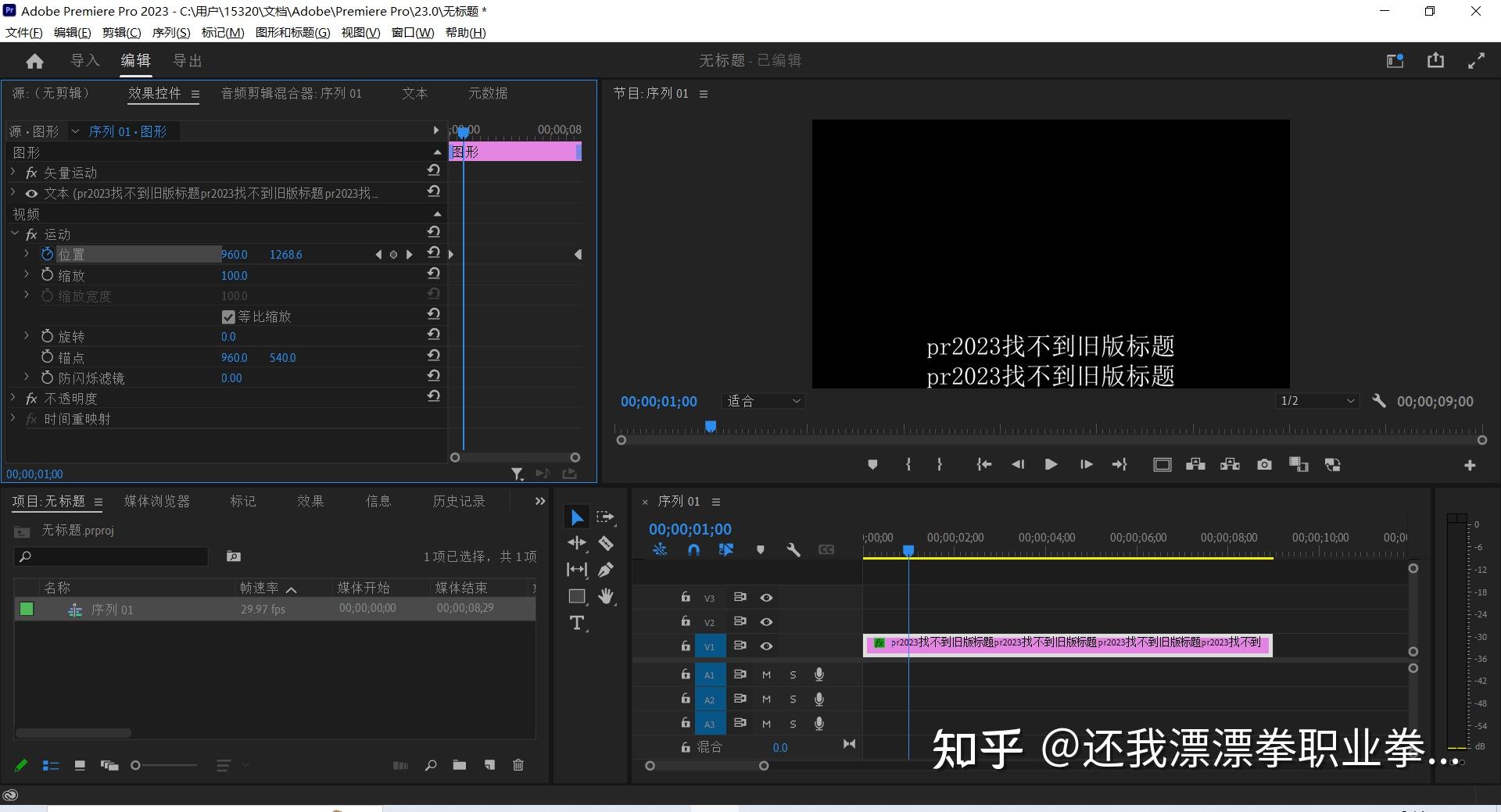Image resolution: width=1501 pixels, height=812 pixels.
Task: Mute audio track A1
Action: pos(766,675)
